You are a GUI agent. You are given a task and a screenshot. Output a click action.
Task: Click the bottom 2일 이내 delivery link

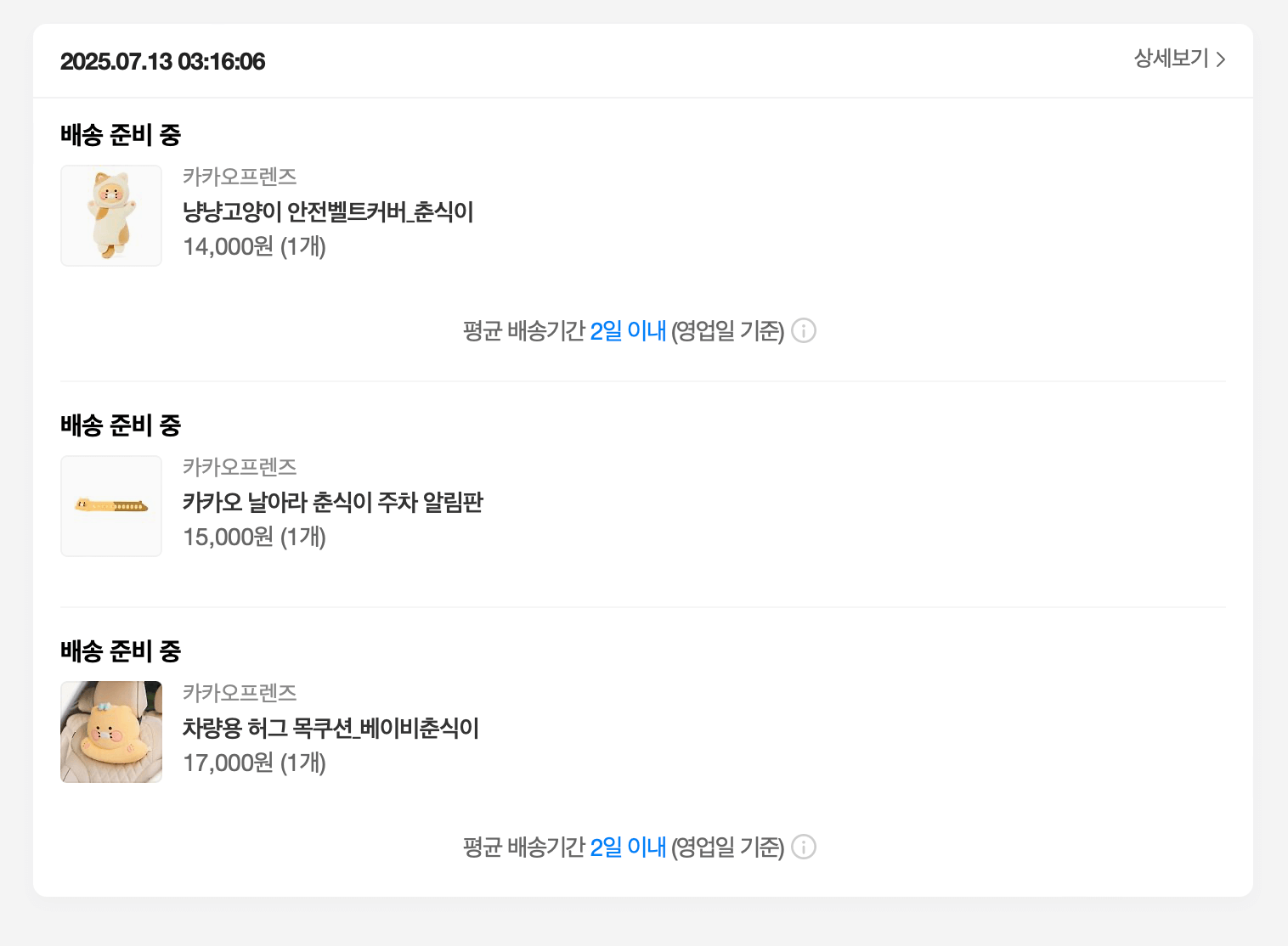pyautogui.click(x=629, y=847)
